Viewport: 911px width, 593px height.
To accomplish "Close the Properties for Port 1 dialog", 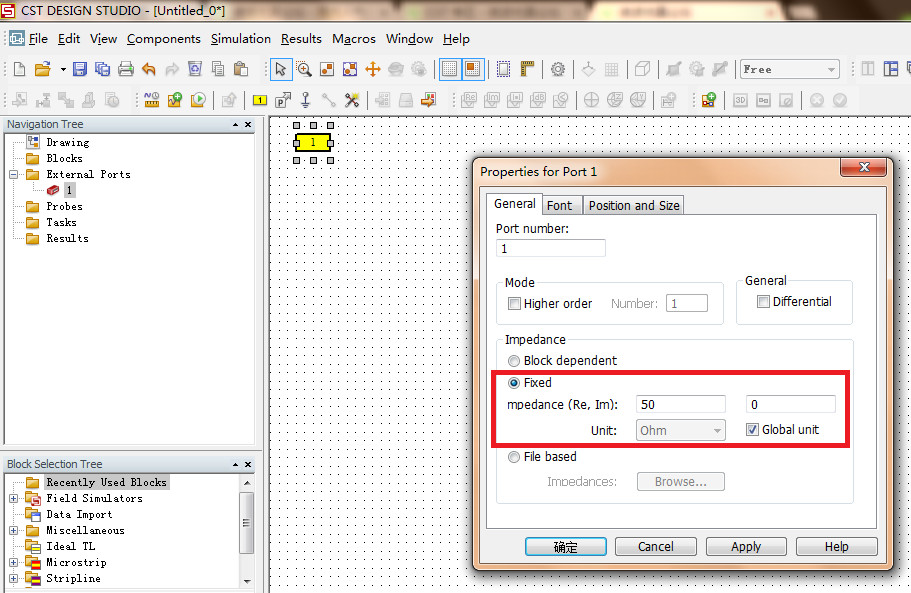I will 863,167.
